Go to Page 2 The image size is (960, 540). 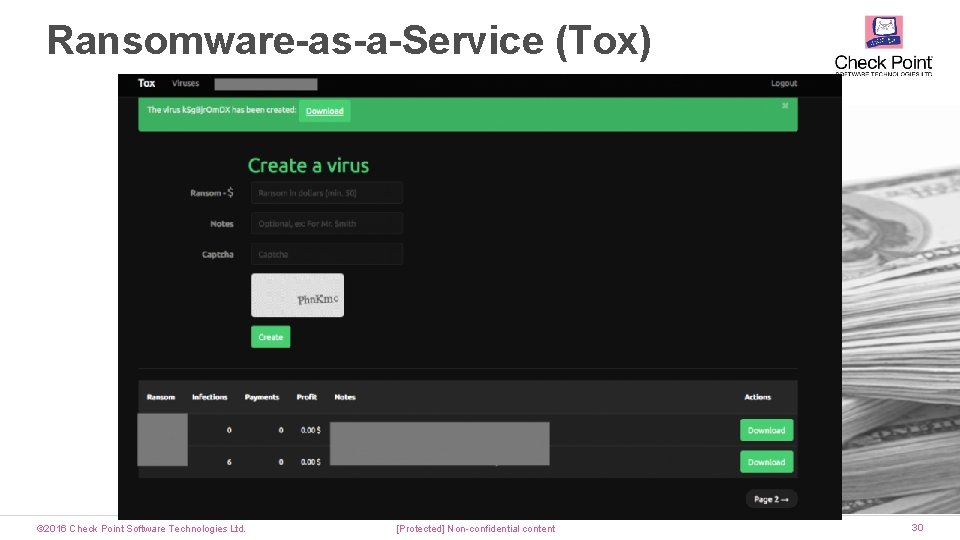point(771,499)
